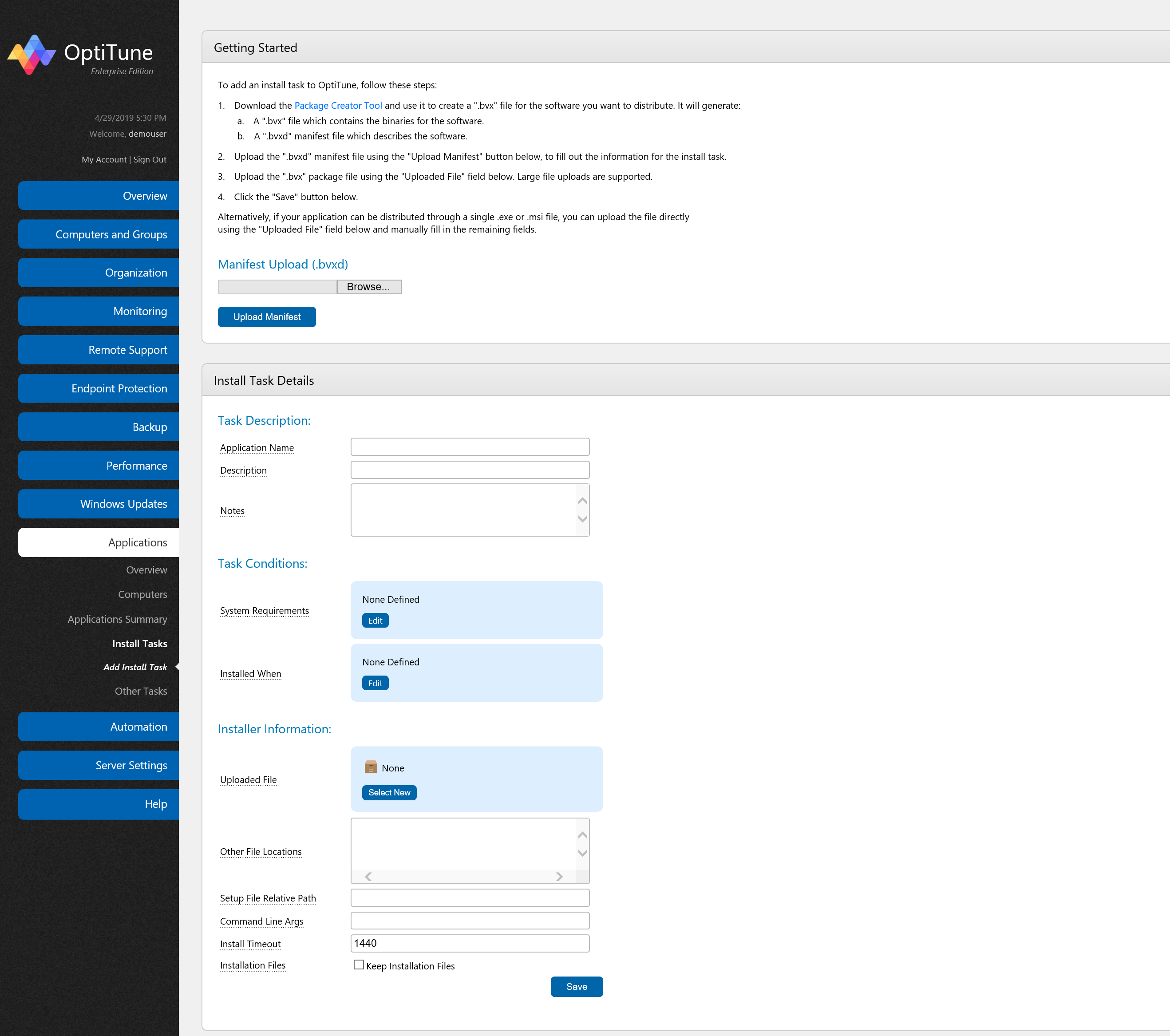Open My Account
This screenshot has height=1036, width=1170.
103,159
